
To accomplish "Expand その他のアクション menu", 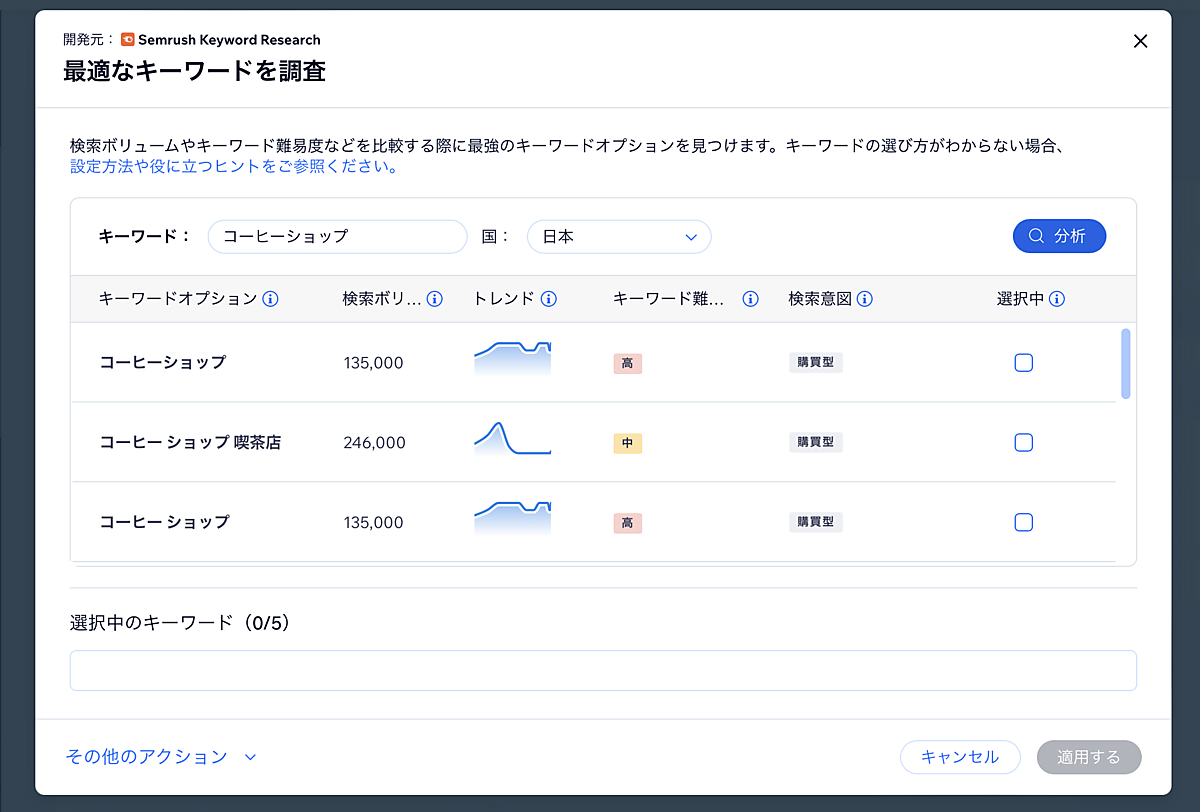I will (x=160, y=757).
